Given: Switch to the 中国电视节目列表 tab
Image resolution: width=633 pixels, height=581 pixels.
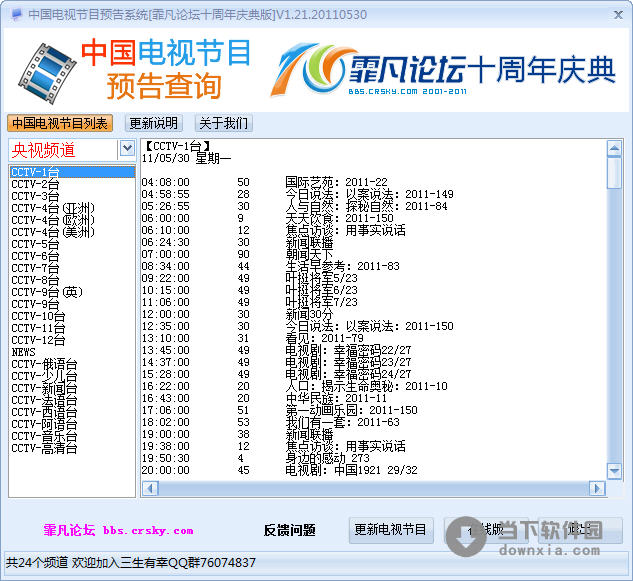Looking at the screenshot, I should [60, 123].
